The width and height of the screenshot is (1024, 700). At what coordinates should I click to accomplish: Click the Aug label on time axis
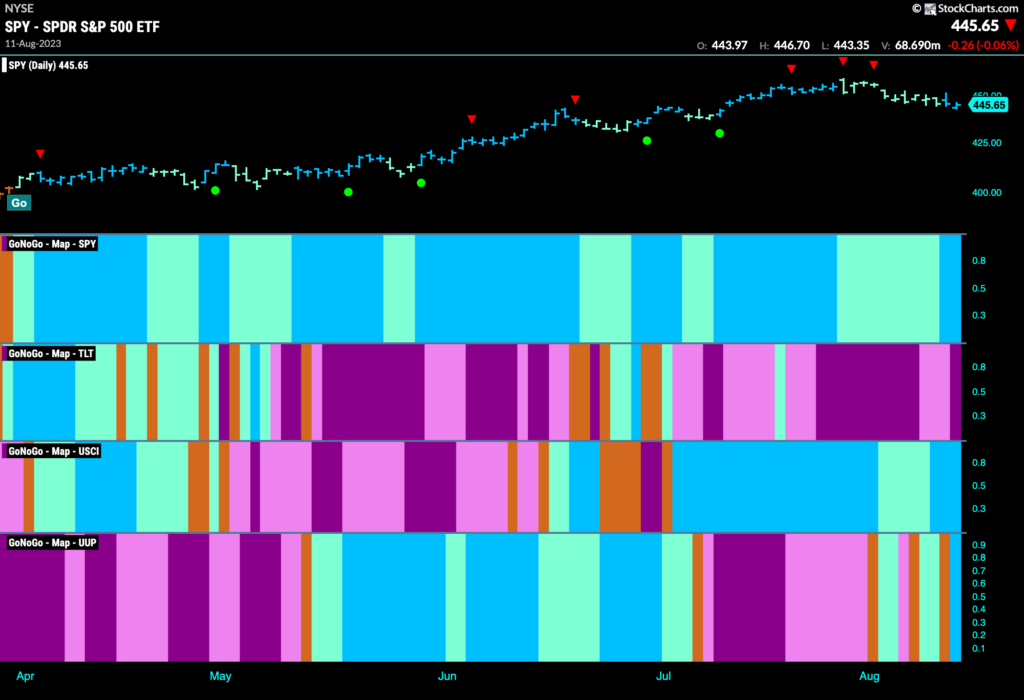pyautogui.click(x=869, y=676)
